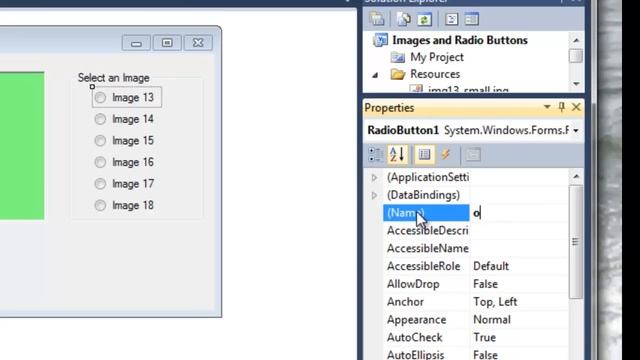
Task: Click Refresh icon in Solution Explorer toolbar
Action: 424,19
